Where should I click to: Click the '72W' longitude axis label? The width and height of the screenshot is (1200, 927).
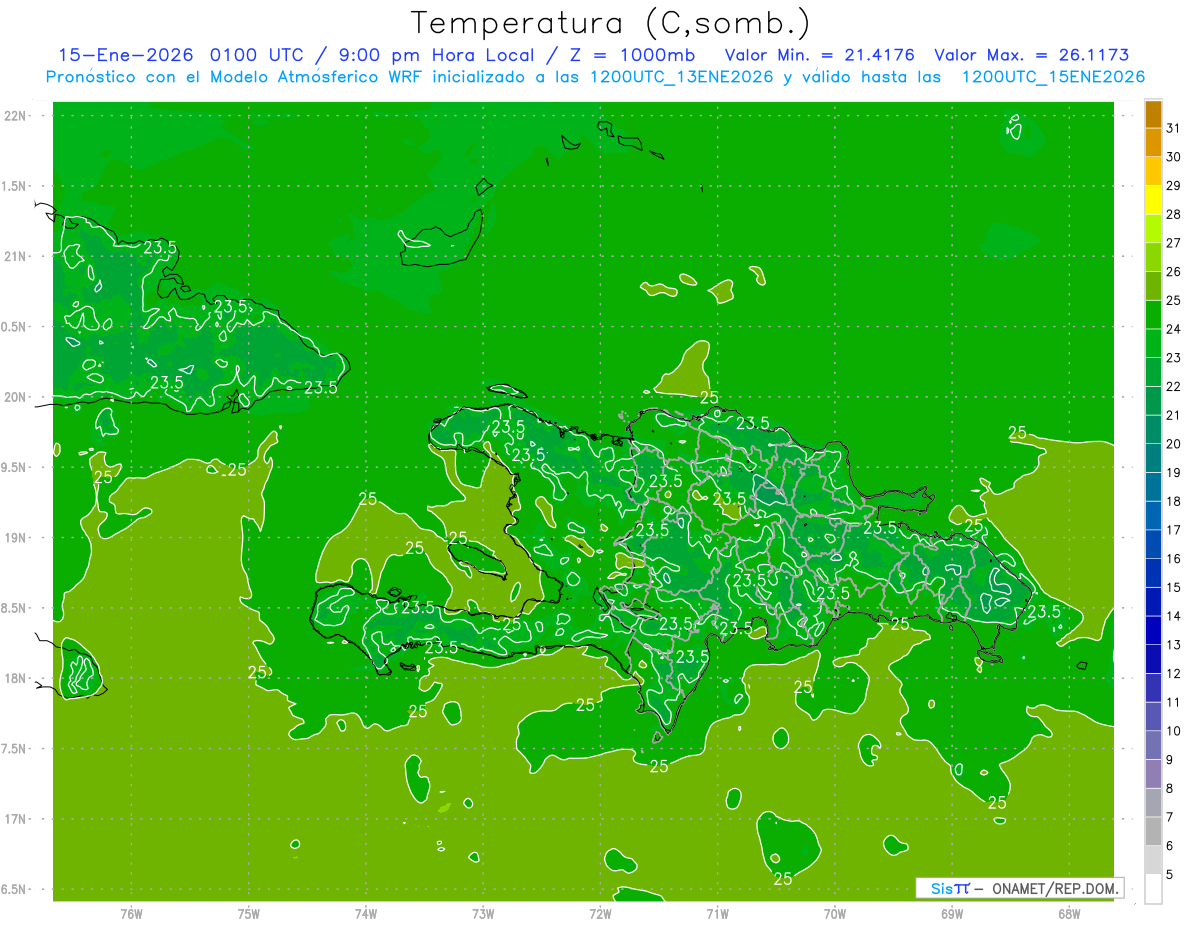(x=600, y=914)
